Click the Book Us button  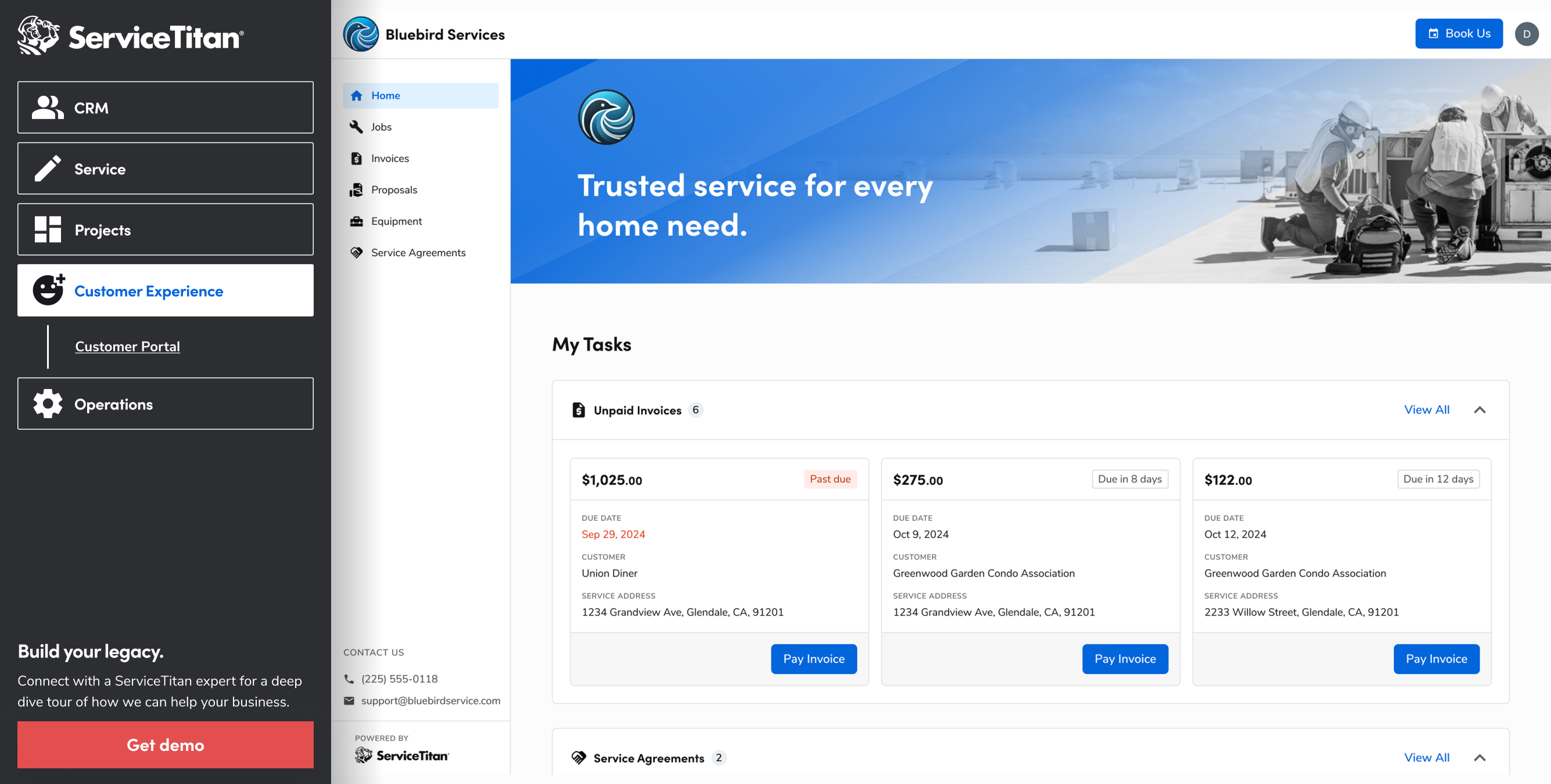coord(1458,34)
